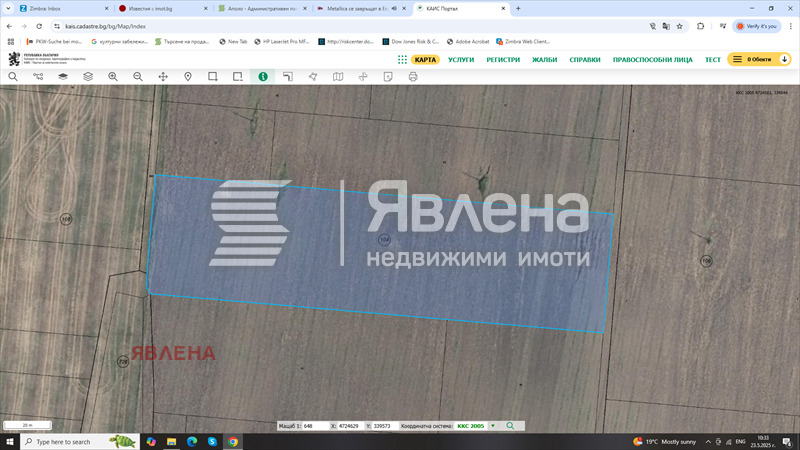Click the print map icon
The image size is (800, 450).
click(413, 76)
